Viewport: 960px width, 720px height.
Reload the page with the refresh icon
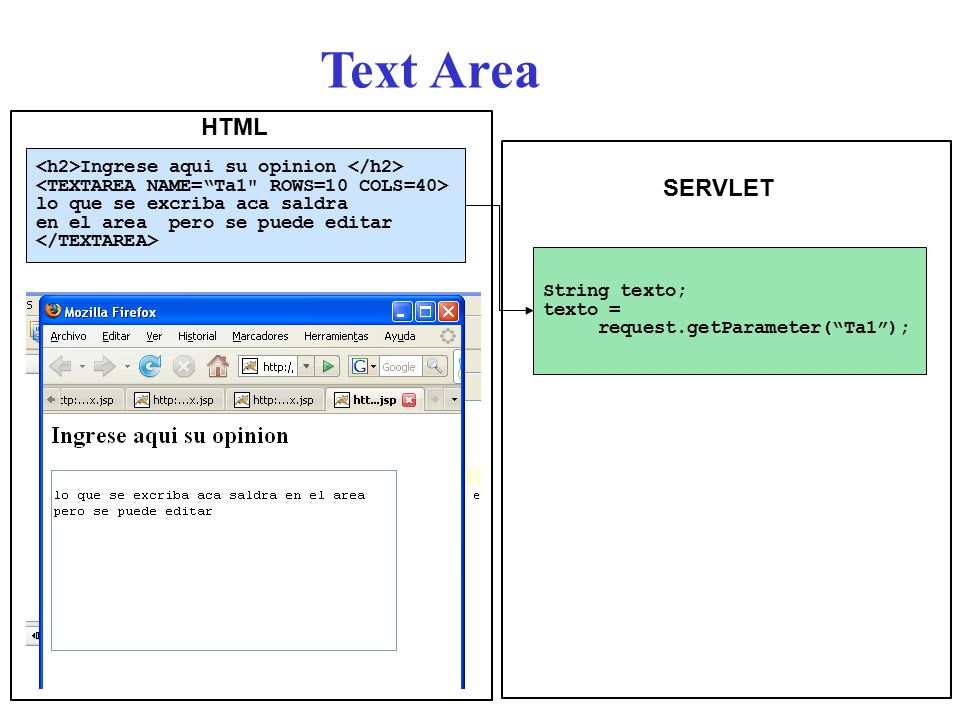150,366
